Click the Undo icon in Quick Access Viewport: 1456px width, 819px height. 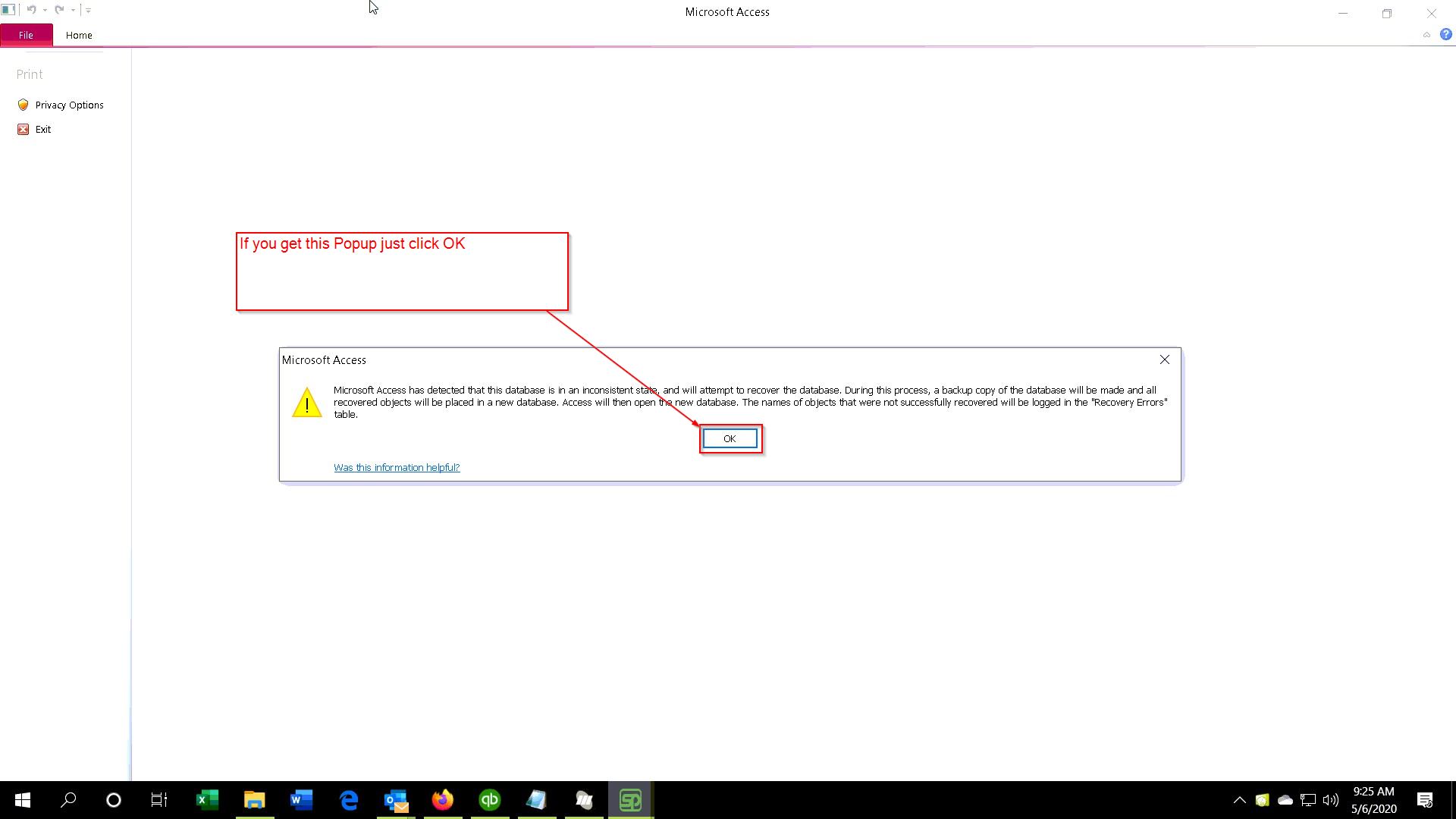(x=32, y=10)
